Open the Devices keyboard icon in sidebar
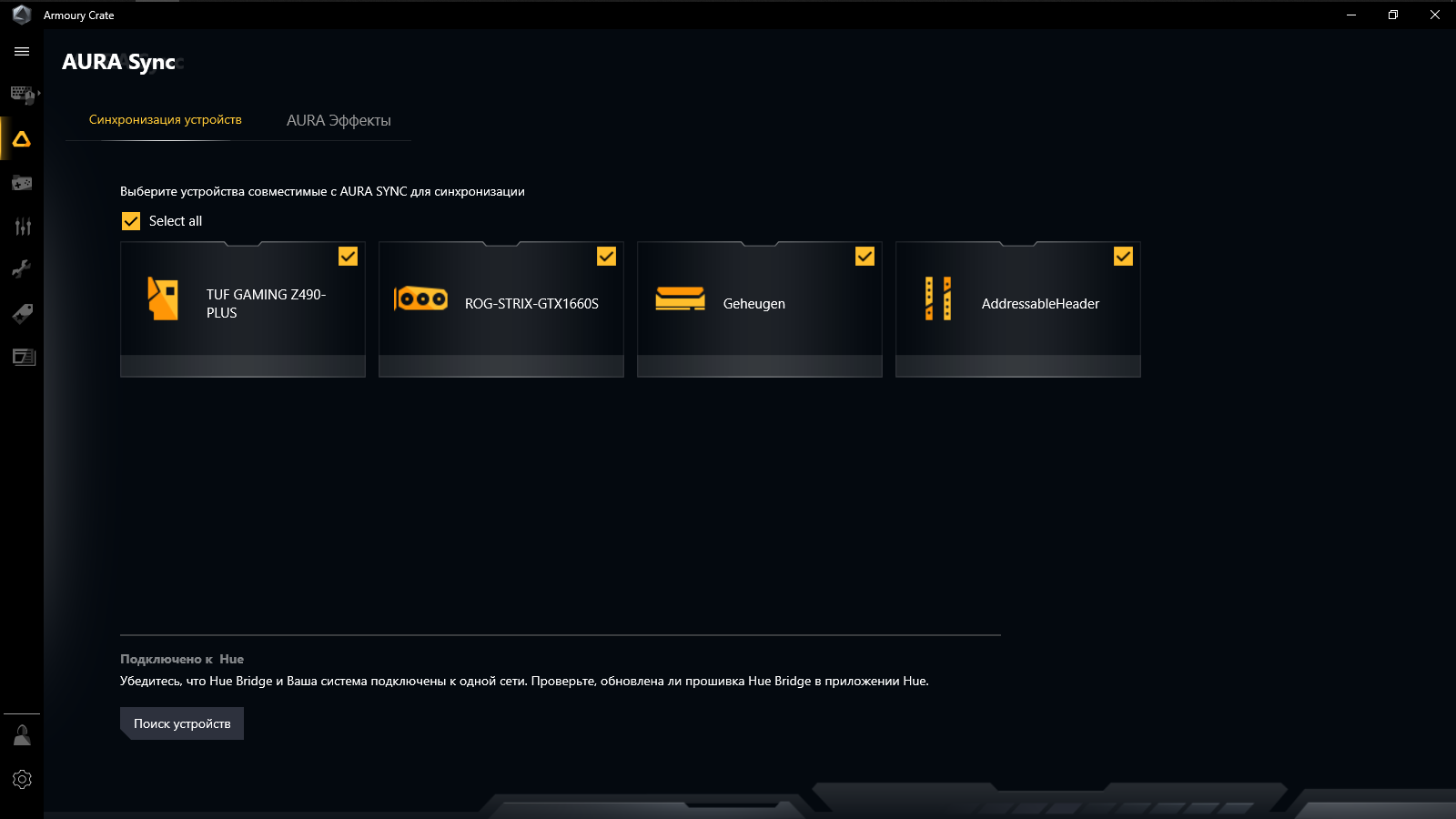Image resolution: width=1456 pixels, height=819 pixels. 23,95
